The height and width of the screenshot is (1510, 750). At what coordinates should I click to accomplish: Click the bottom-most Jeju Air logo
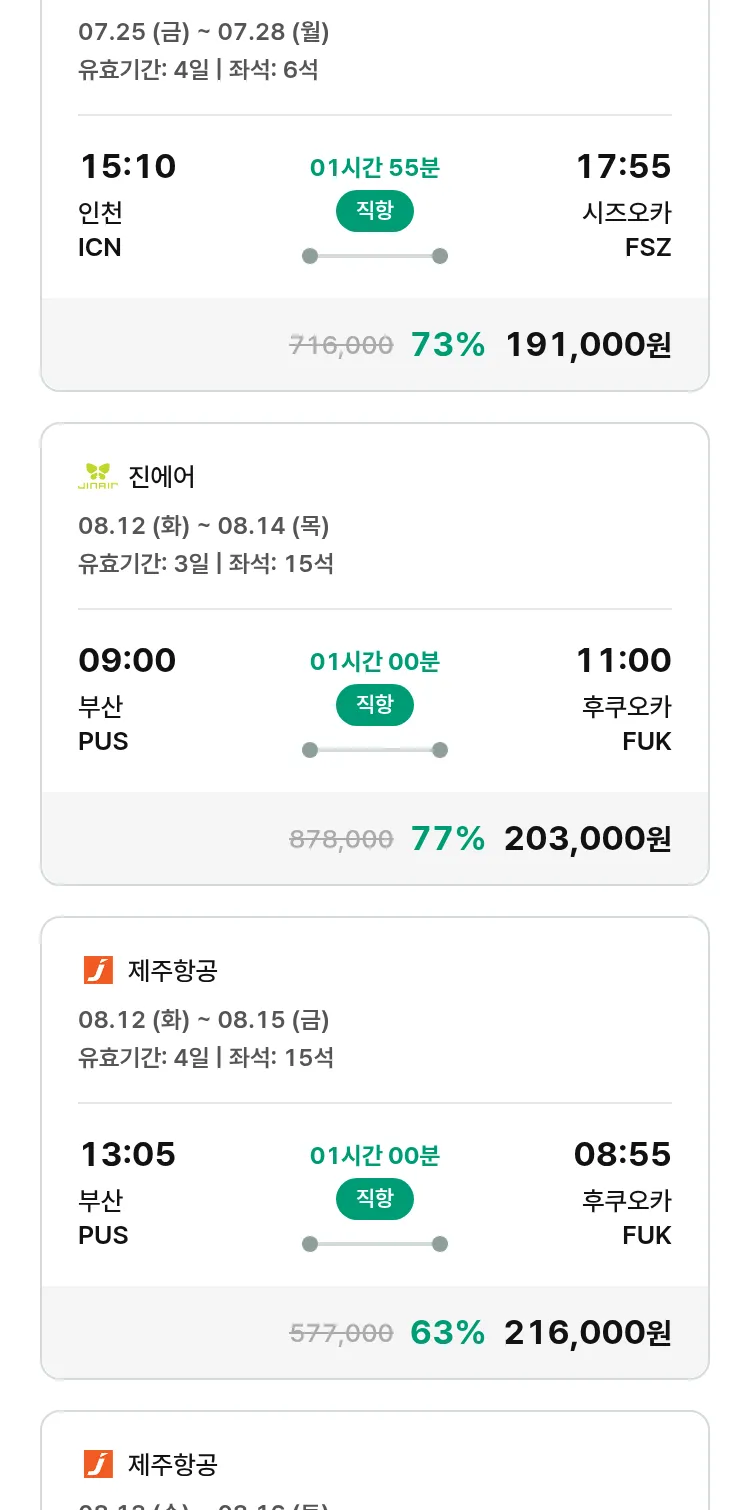click(x=98, y=1464)
